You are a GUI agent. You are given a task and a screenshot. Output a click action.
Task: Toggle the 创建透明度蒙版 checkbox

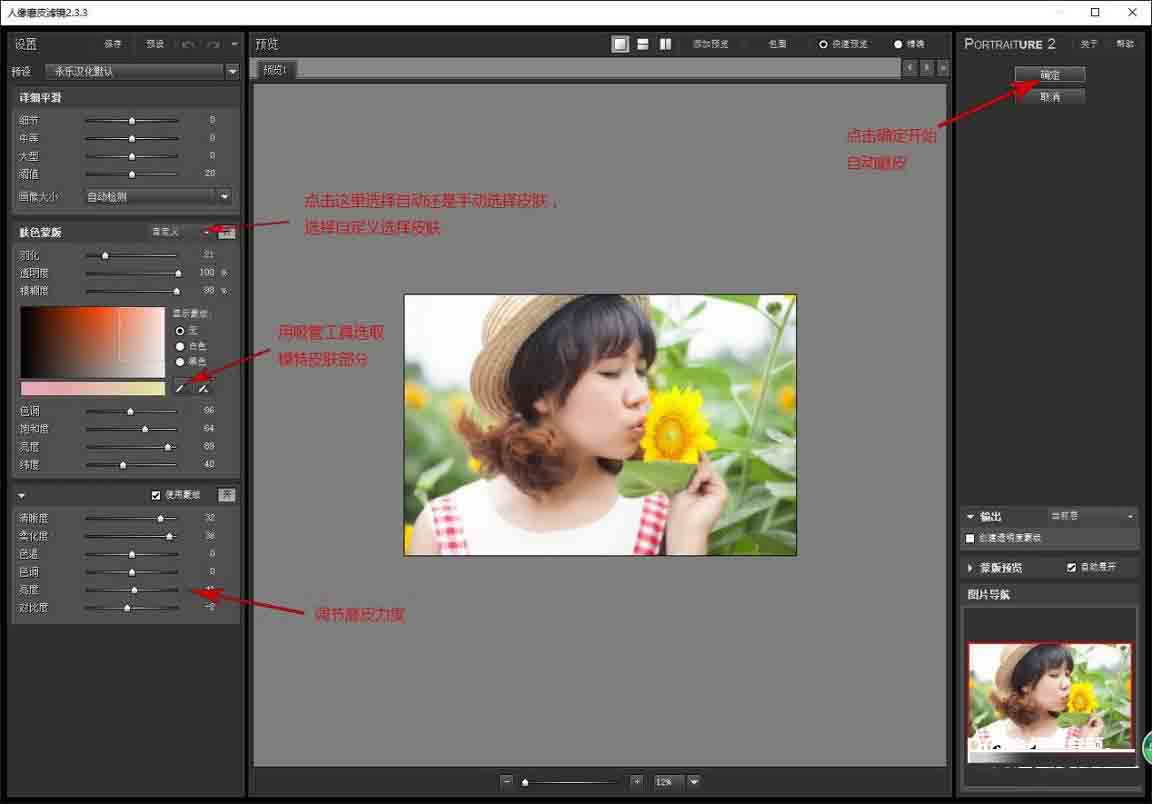970,538
